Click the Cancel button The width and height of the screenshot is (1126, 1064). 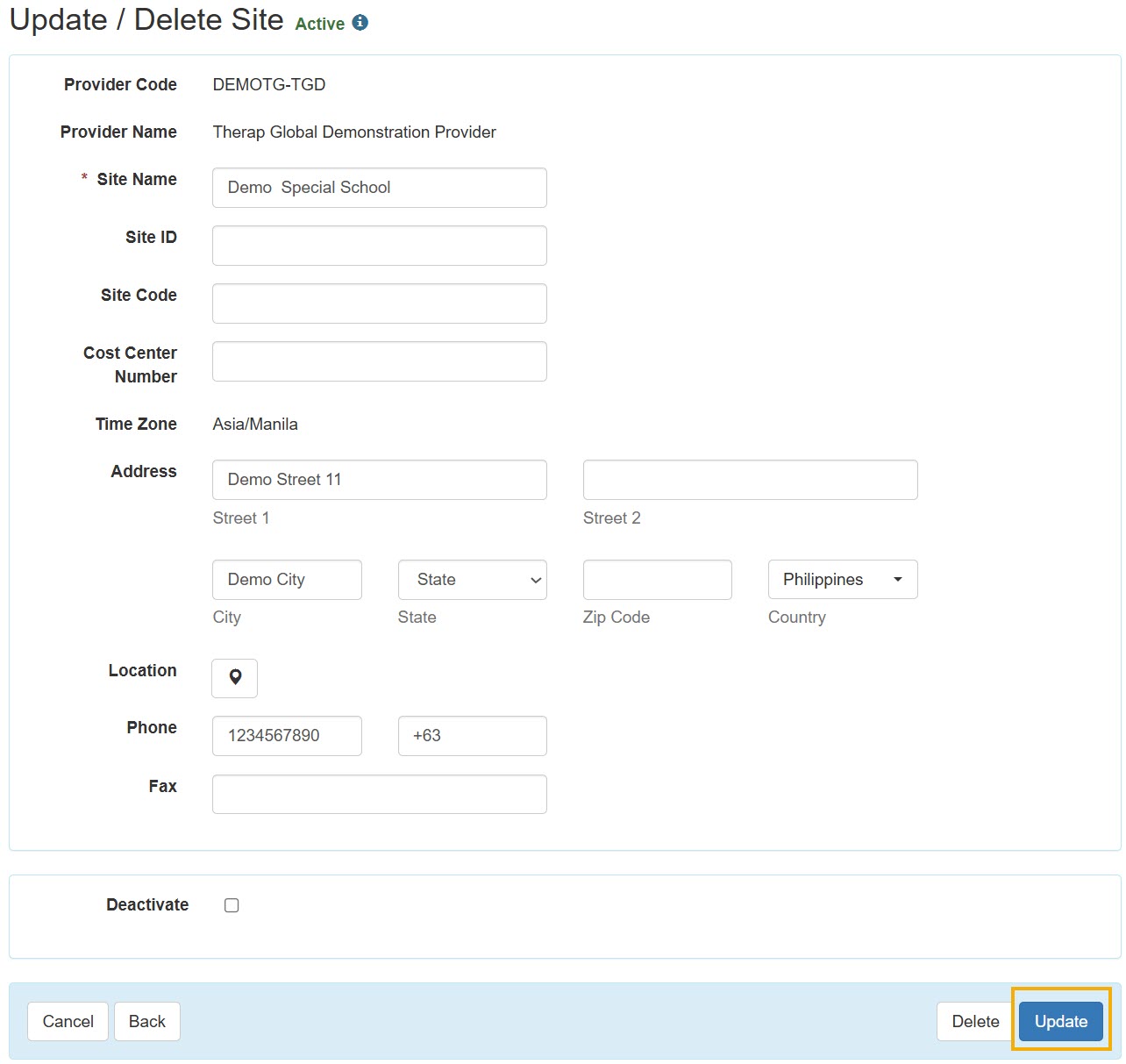point(68,1021)
